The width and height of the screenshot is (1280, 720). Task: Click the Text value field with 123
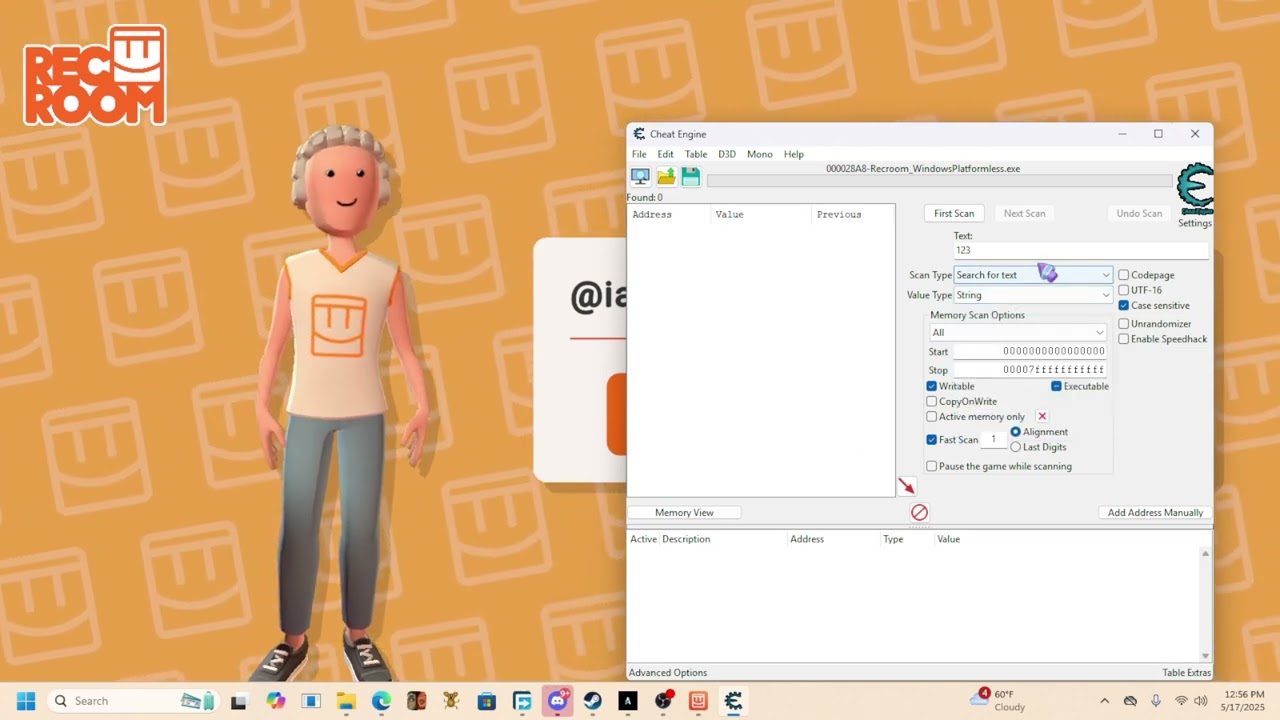(x=1080, y=250)
